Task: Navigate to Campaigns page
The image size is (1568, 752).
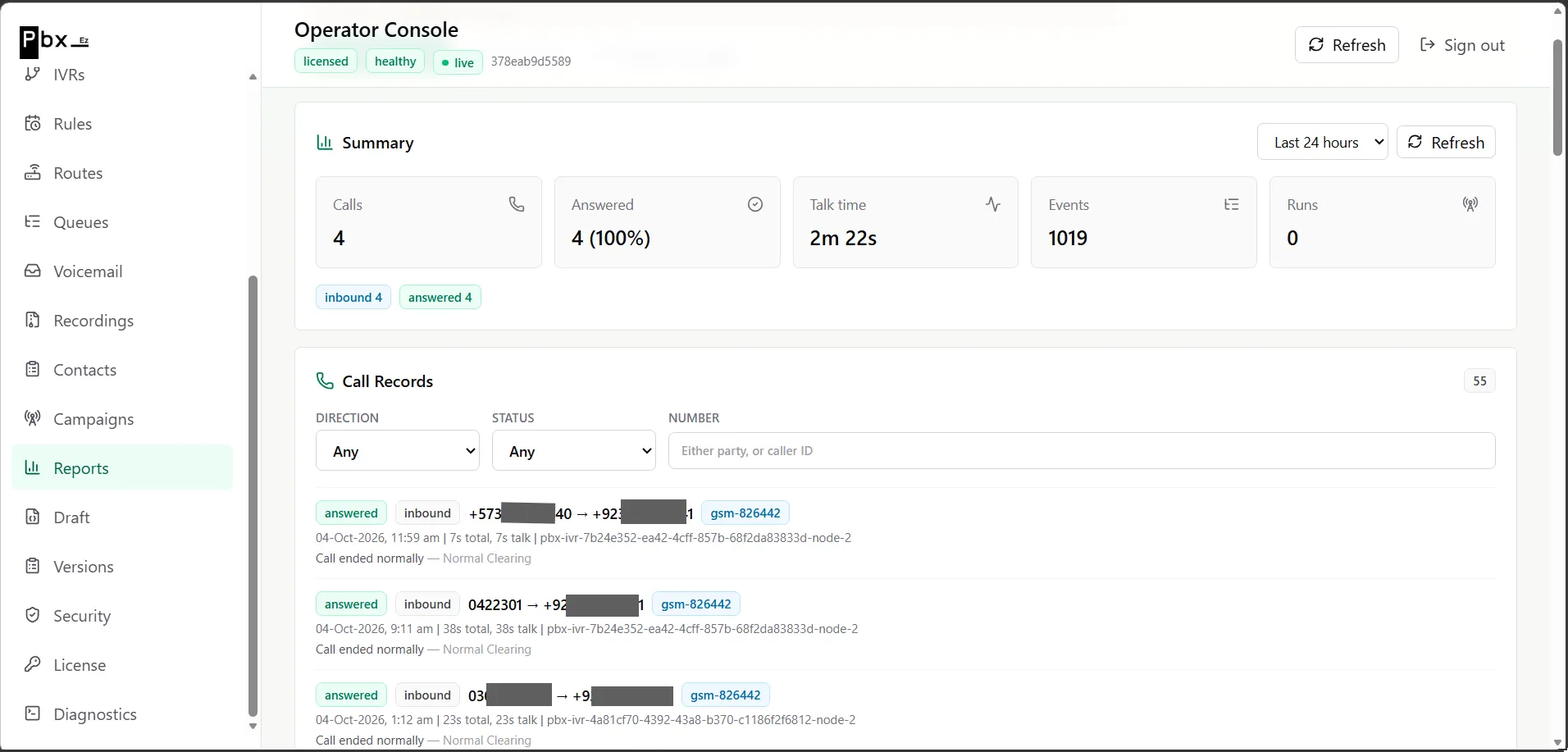Action: tap(122, 419)
